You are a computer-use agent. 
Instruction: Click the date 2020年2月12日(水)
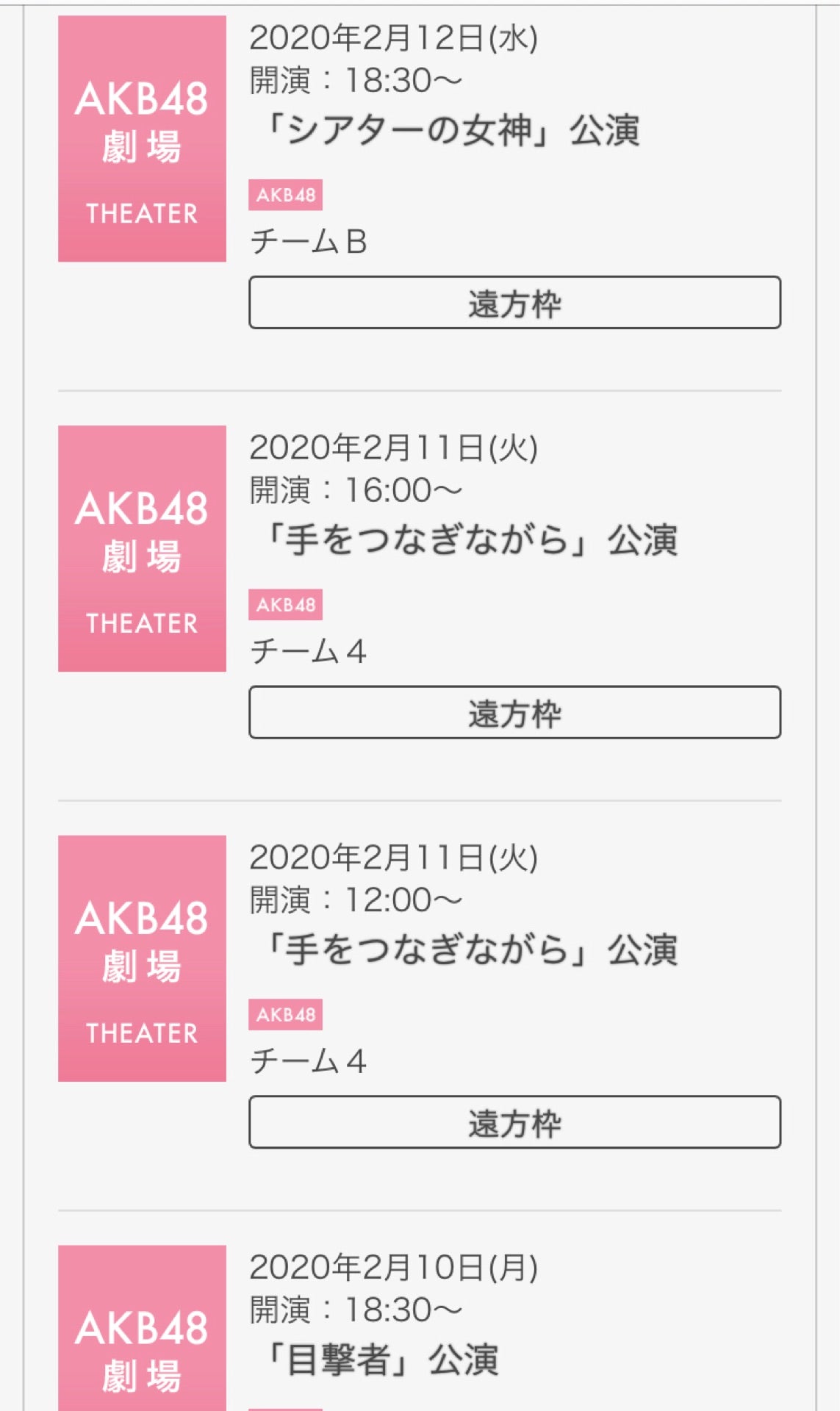tap(393, 38)
